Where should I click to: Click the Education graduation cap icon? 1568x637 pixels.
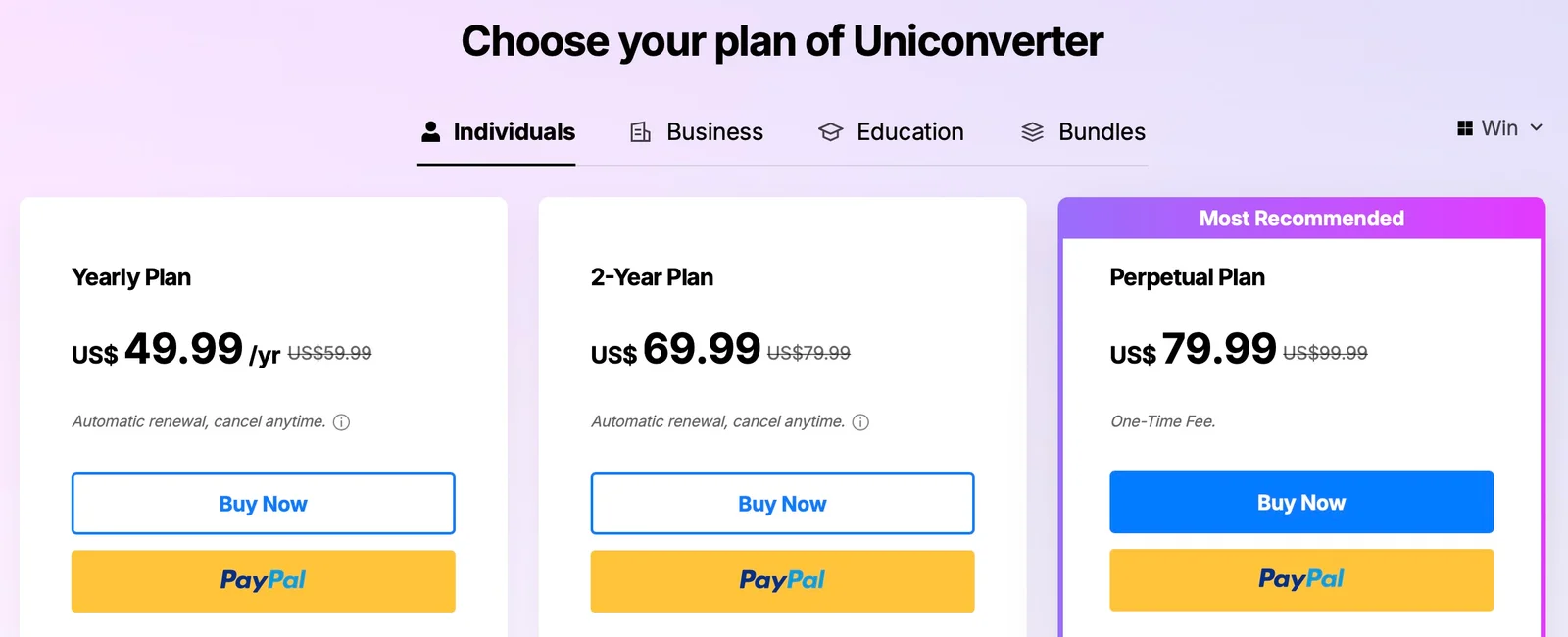click(x=831, y=132)
